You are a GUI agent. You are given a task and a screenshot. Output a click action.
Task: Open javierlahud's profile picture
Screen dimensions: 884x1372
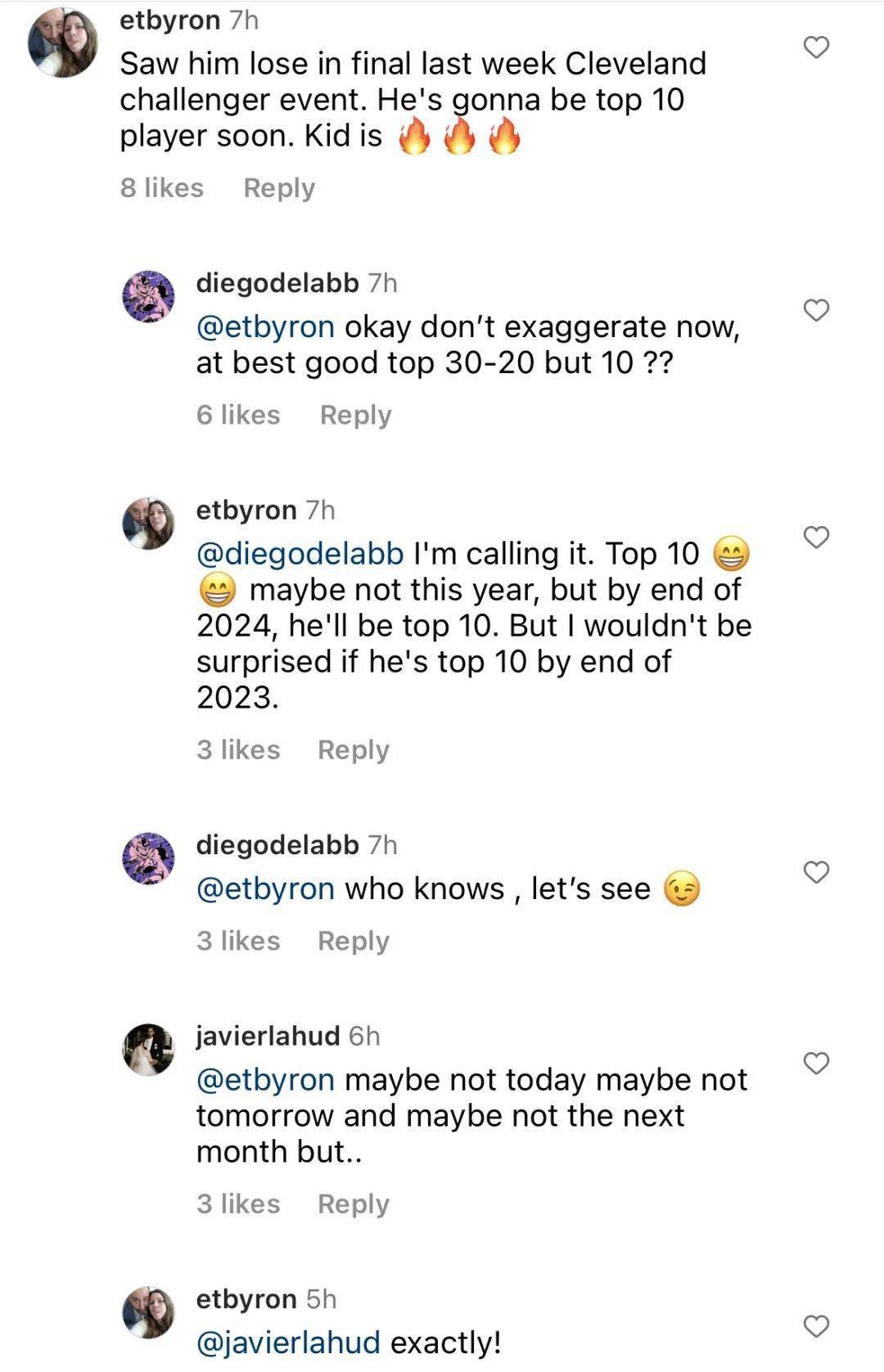click(148, 1048)
